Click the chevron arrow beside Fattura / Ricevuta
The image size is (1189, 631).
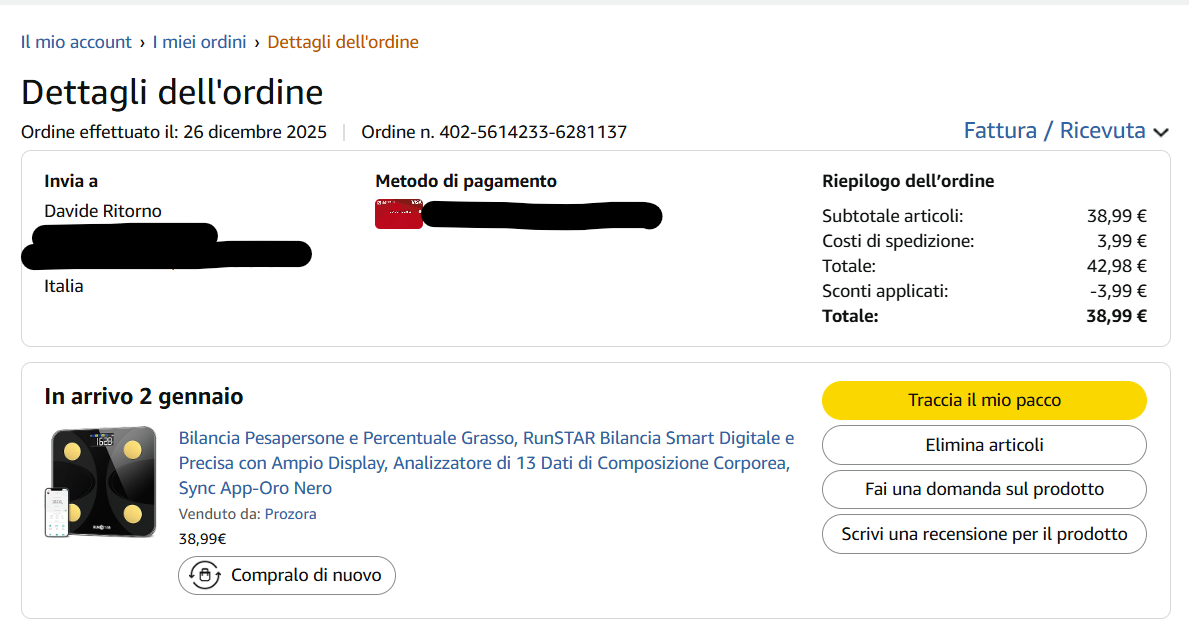[x=1161, y=132]
